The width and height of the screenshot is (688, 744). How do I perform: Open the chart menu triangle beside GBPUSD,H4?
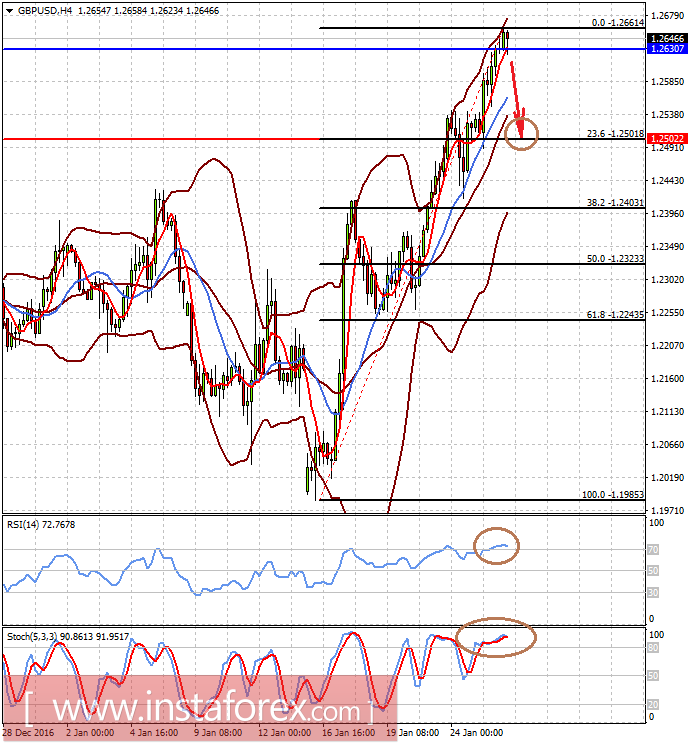click(x=9, y=11)
